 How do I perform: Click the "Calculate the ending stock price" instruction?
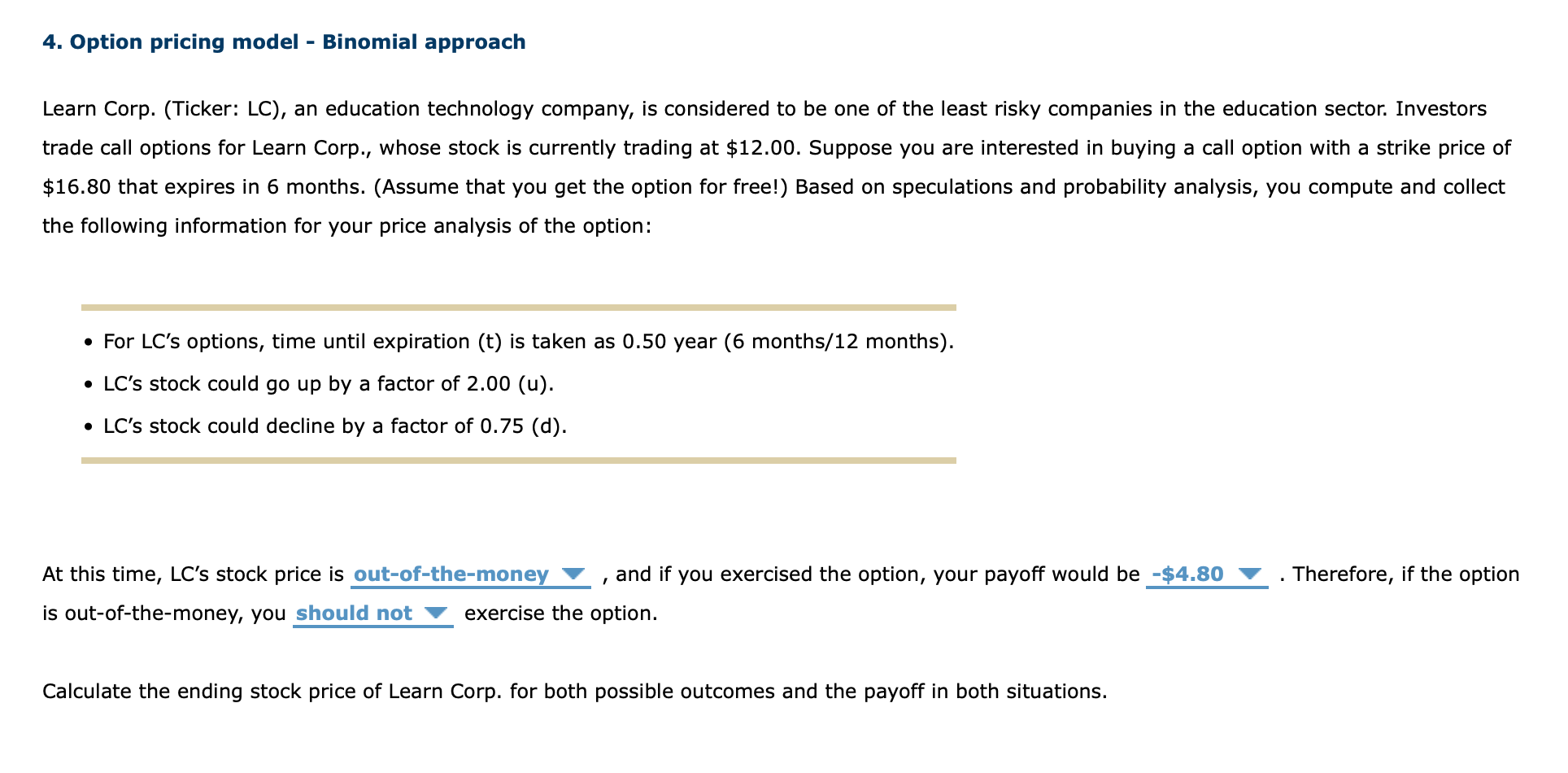574,691
